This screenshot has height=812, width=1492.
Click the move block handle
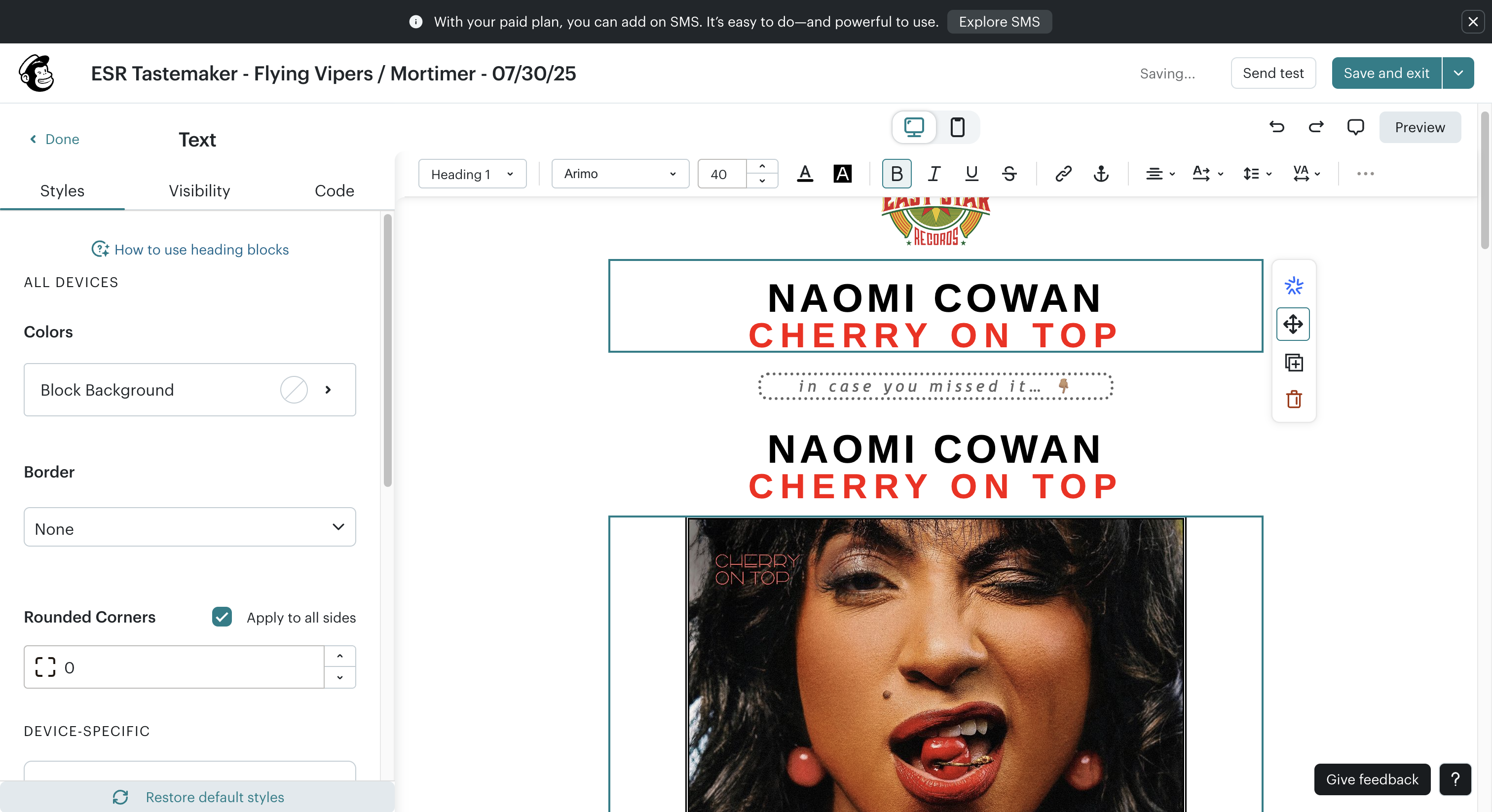click(x=1293, y=324)
